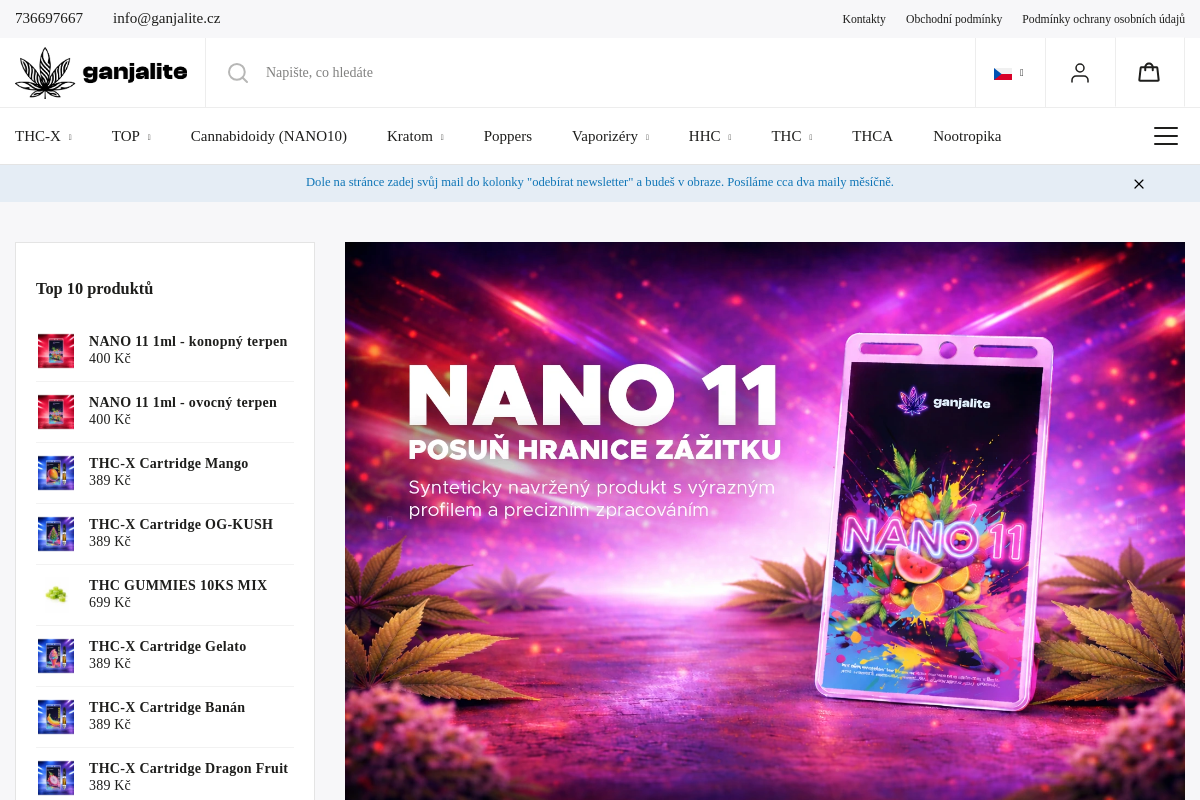The image size is (1200, 800).
Task: Click the Cartridge Mango thumbnail
Action: tap(56, 473)
